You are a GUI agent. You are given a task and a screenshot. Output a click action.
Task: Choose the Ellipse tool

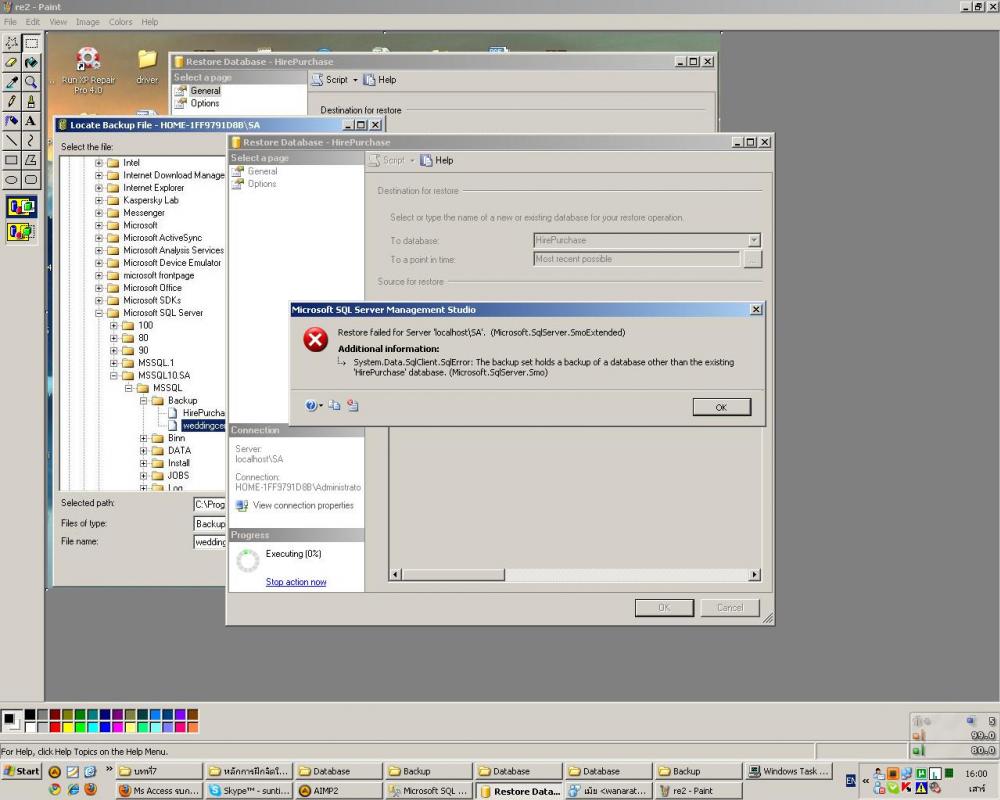point(11,179)
